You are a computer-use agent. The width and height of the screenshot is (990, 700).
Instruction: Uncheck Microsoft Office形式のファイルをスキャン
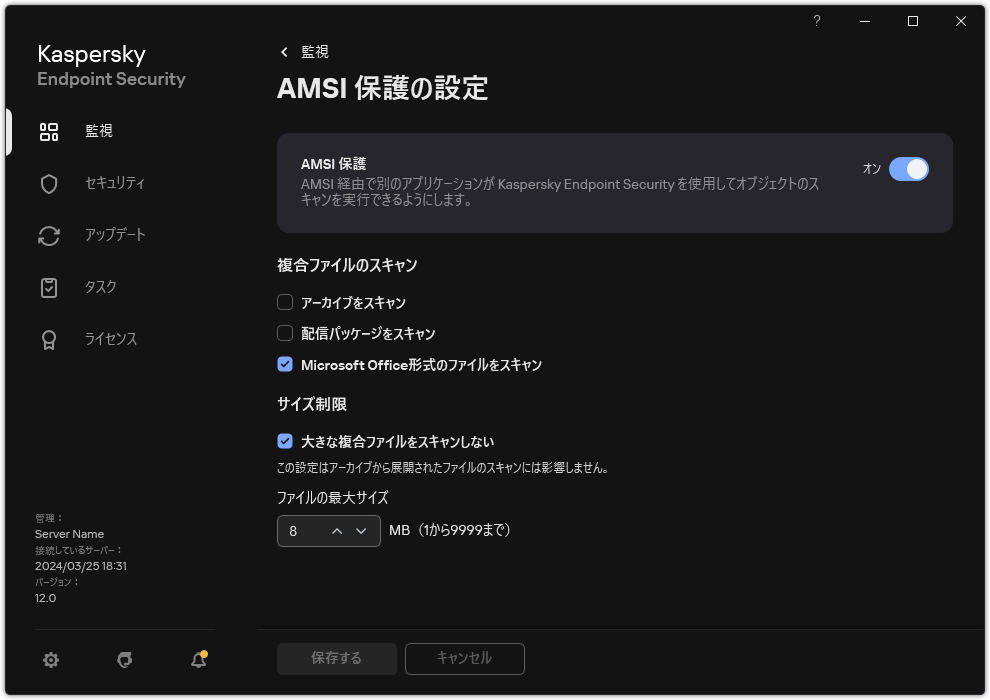coord(285,364)
